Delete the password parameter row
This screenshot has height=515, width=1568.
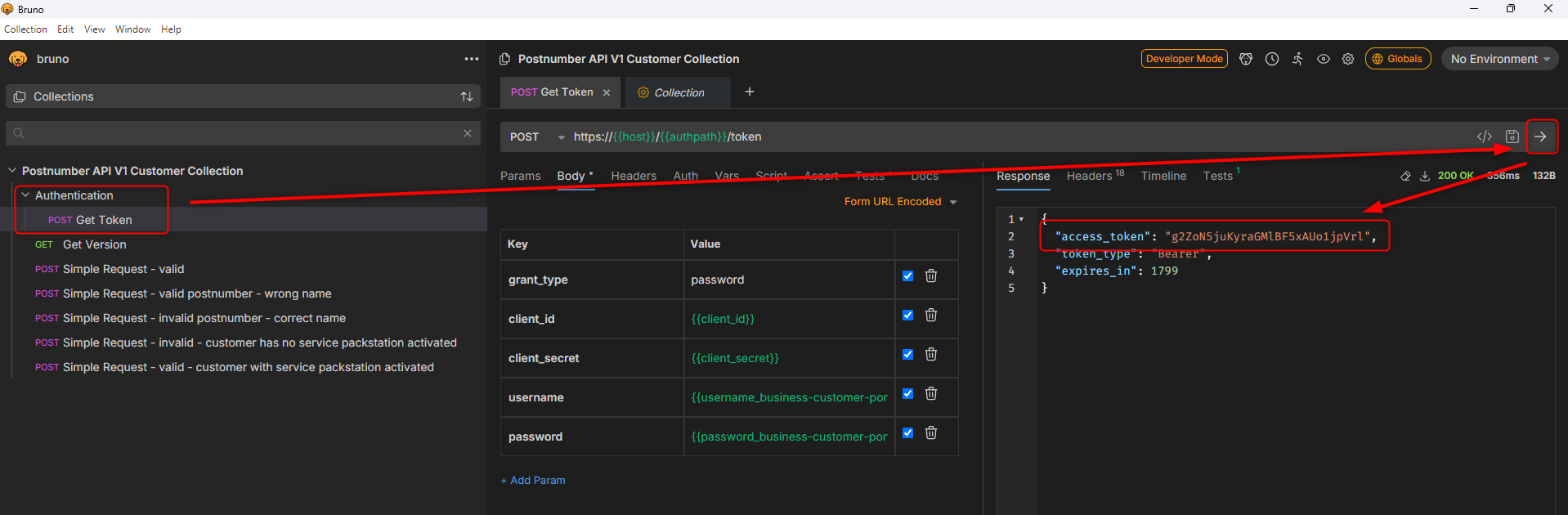(x=931, y=433)
